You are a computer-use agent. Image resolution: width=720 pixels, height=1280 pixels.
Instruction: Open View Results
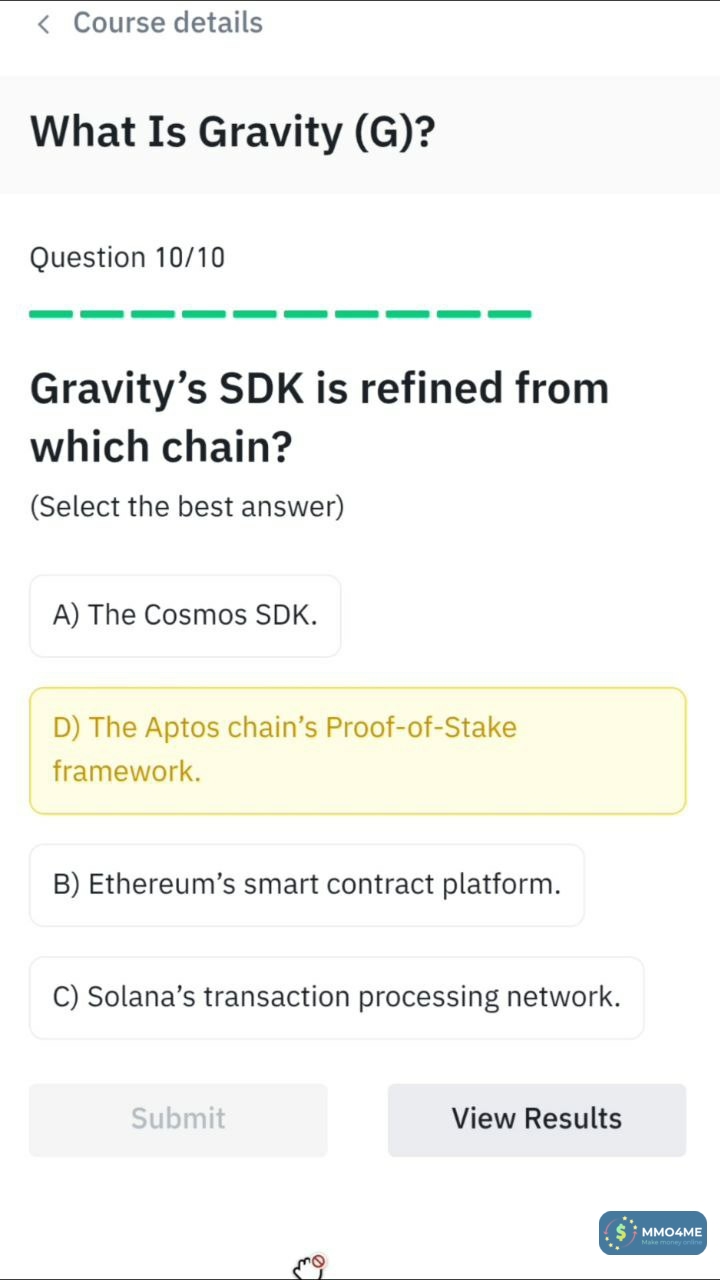click(536, 1119)
